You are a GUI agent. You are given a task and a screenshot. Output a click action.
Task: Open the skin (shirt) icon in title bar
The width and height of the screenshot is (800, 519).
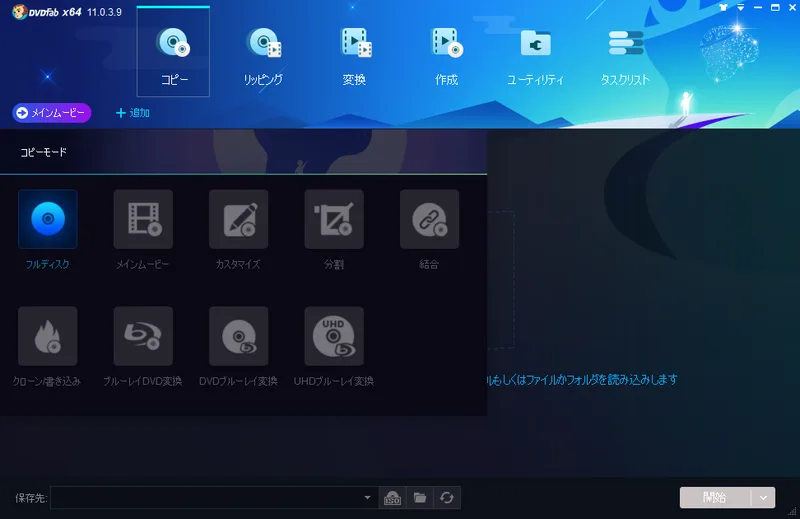[723, 7]
